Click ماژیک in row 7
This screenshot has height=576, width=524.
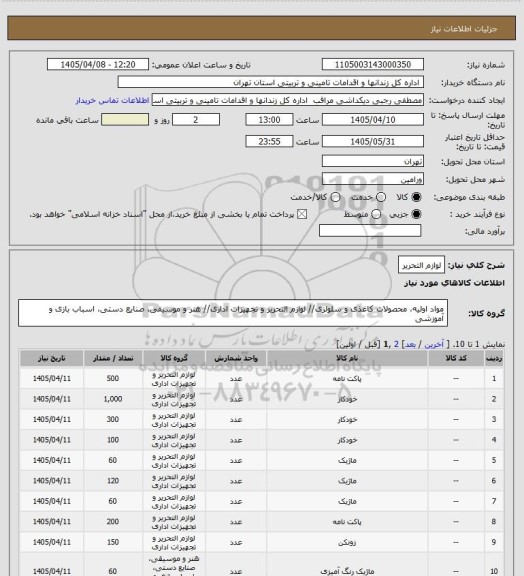(347, 501)
